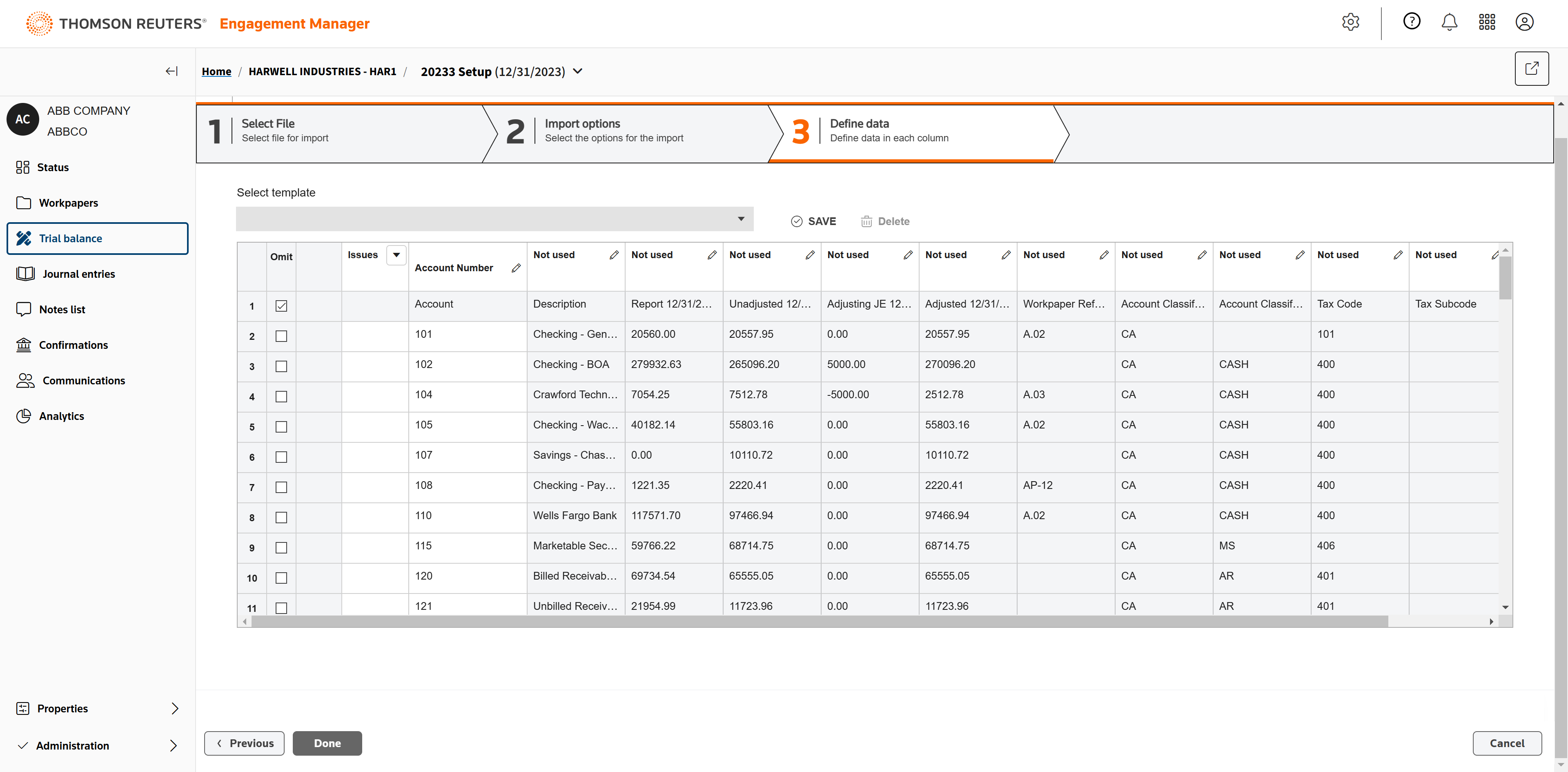
Task: Open Journal entries in sidebar
Action: 78,274
